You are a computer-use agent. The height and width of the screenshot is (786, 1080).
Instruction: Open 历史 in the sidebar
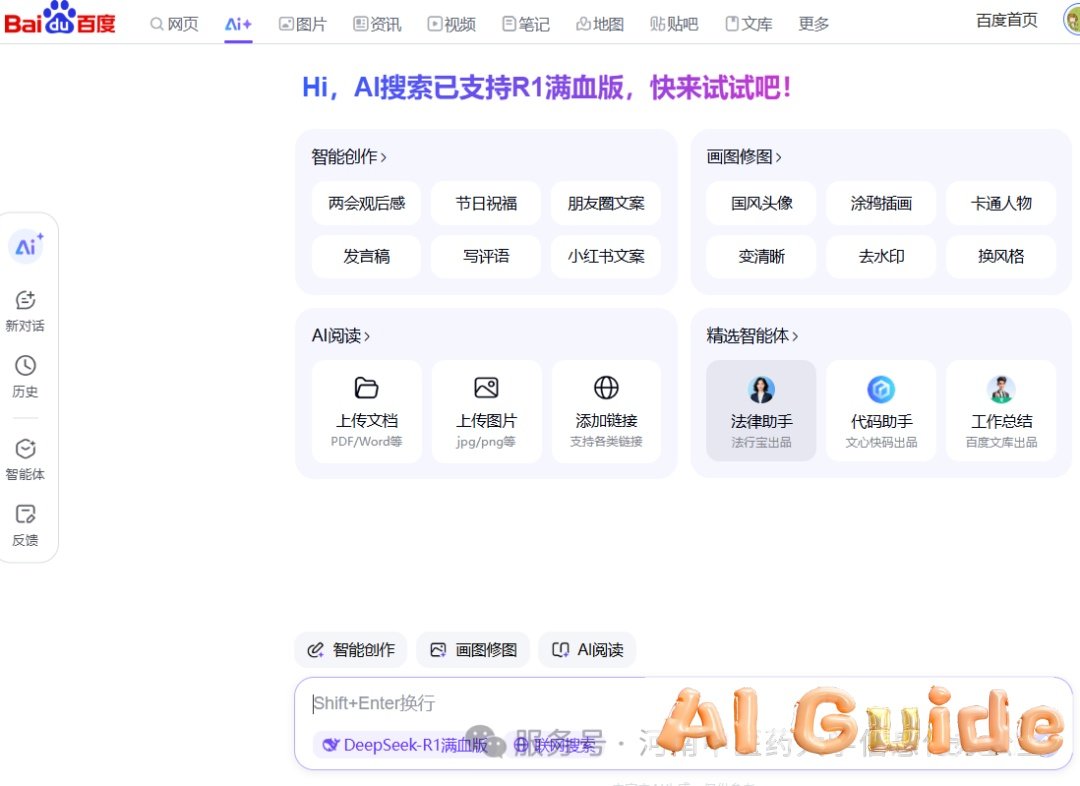coord(25,377)
